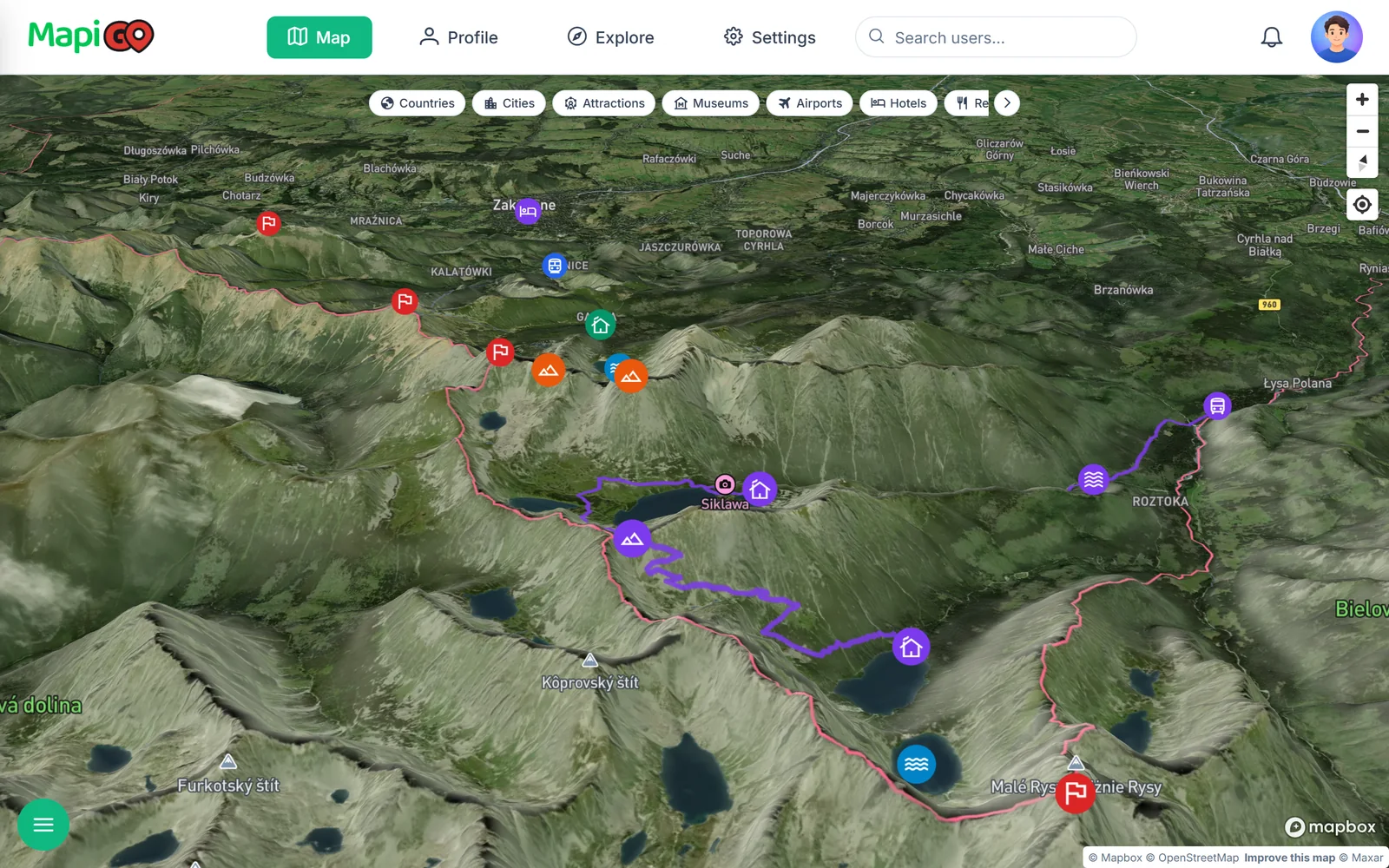This screenshot has height=868, width=1389.
Task: Go to the Profile page
Action: point(458,37)
